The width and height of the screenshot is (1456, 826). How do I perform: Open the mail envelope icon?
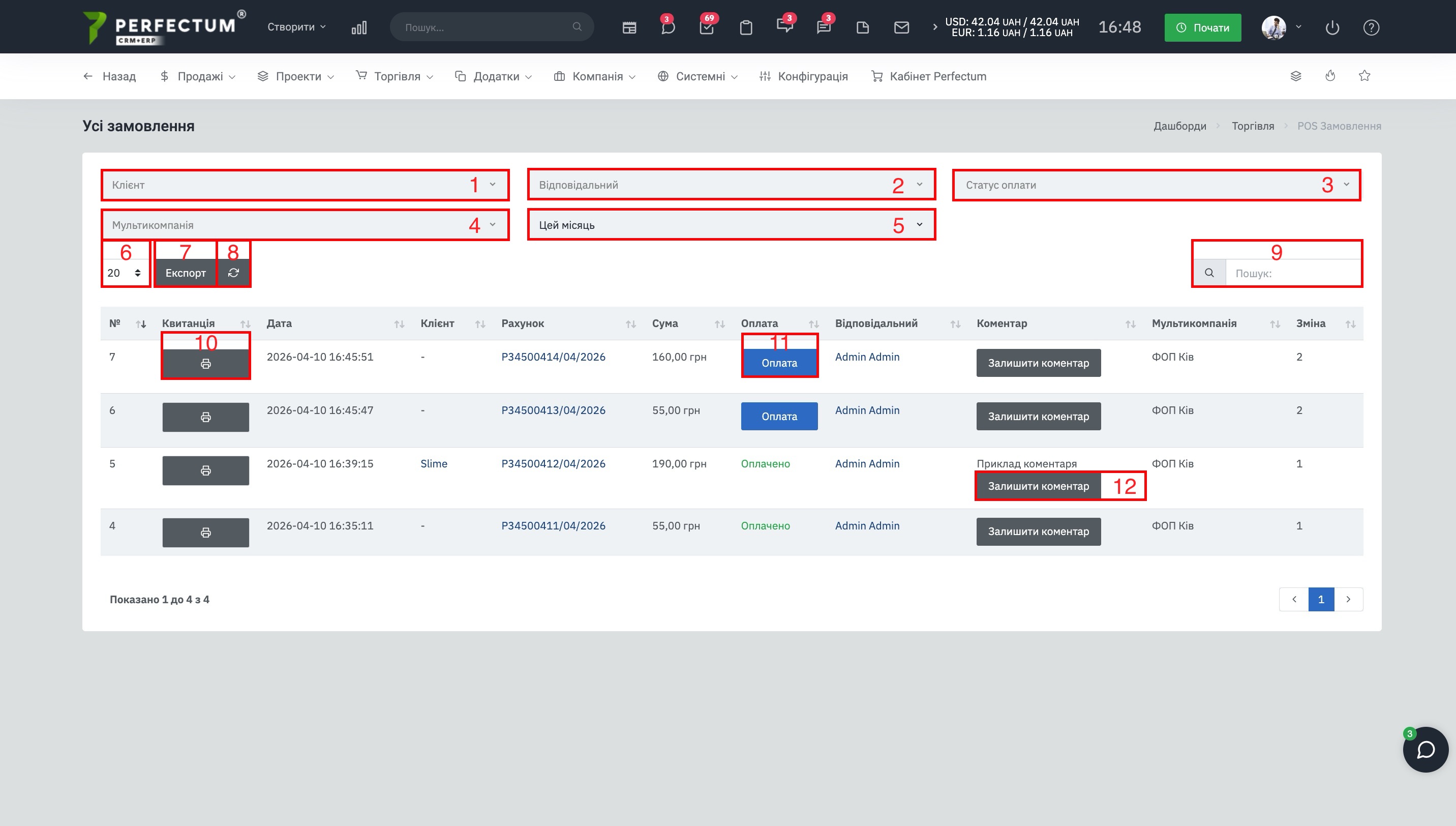pyautogui.click(x=901, y=27)
